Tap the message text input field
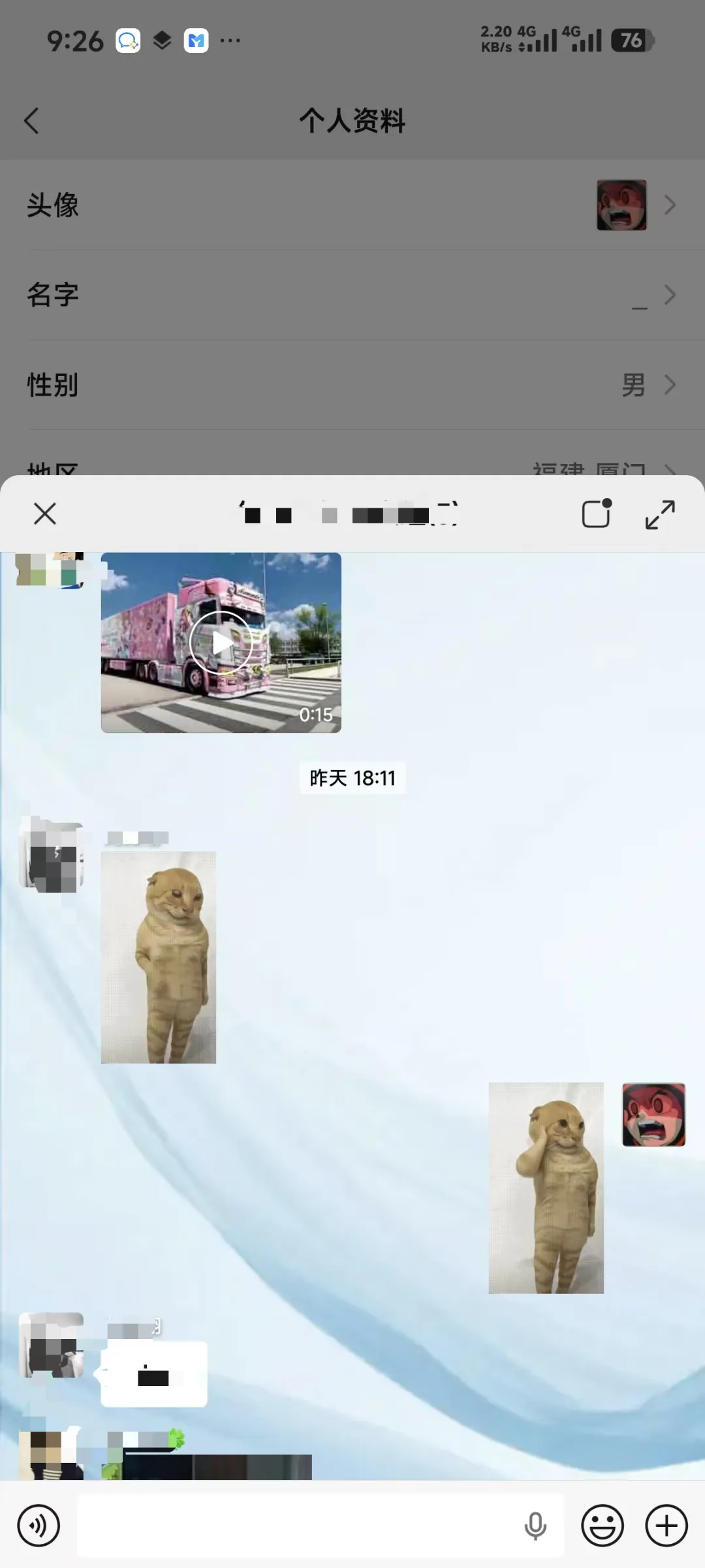Screen dimensions: 705x1568 [300, 1526]
